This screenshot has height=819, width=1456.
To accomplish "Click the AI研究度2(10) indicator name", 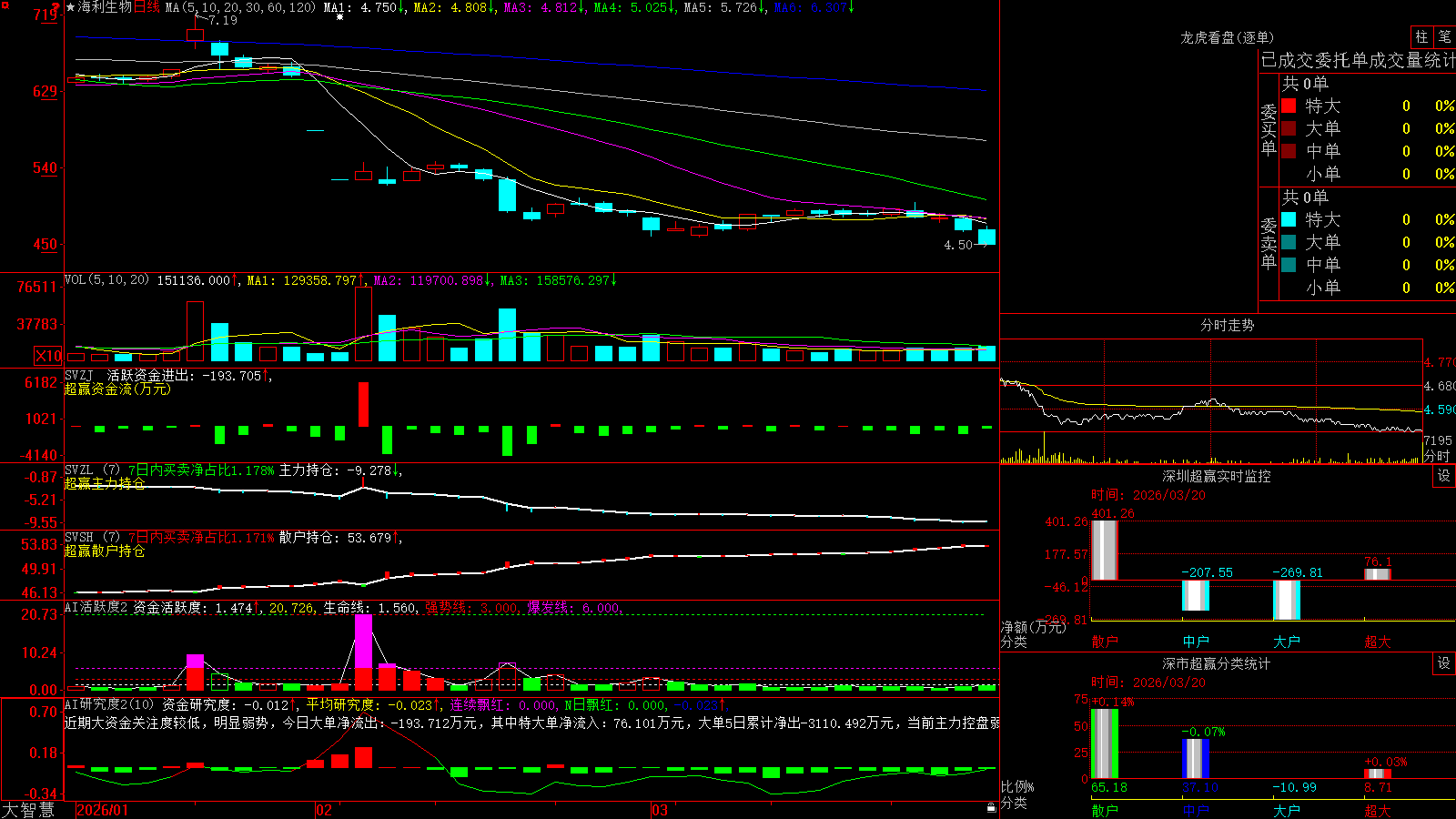I will (109, 704).
